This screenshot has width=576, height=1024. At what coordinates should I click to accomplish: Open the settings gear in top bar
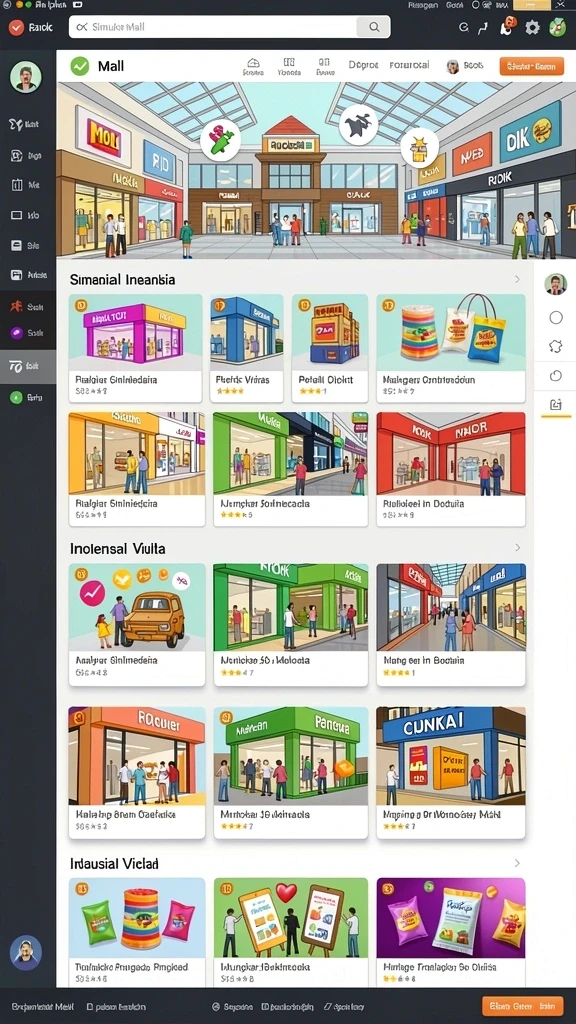(532, 27)
